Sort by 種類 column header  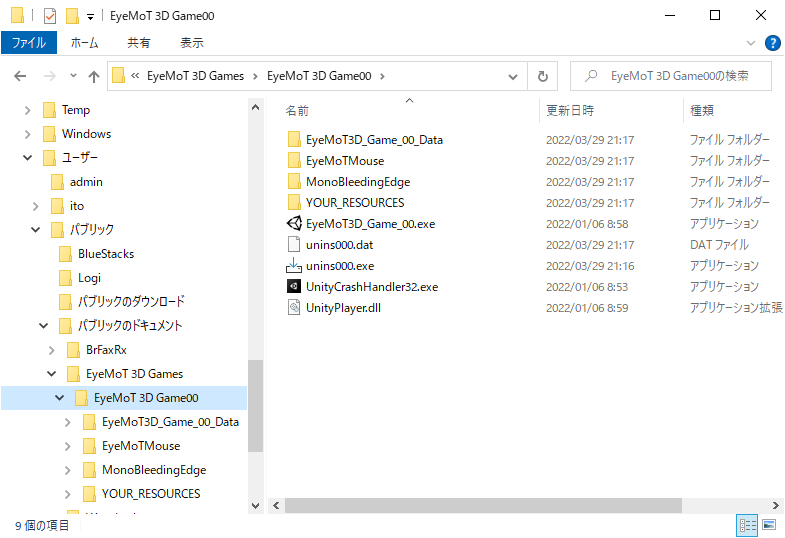click(x=702, y=111)
